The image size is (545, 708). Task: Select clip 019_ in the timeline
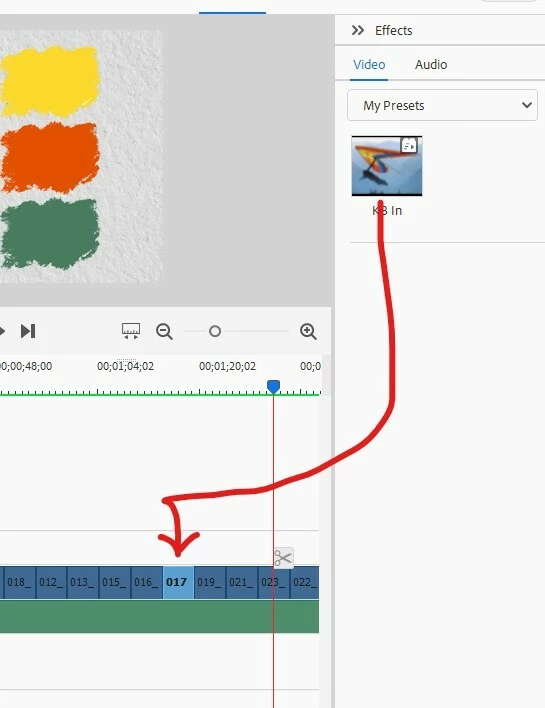tap(210, 582)
